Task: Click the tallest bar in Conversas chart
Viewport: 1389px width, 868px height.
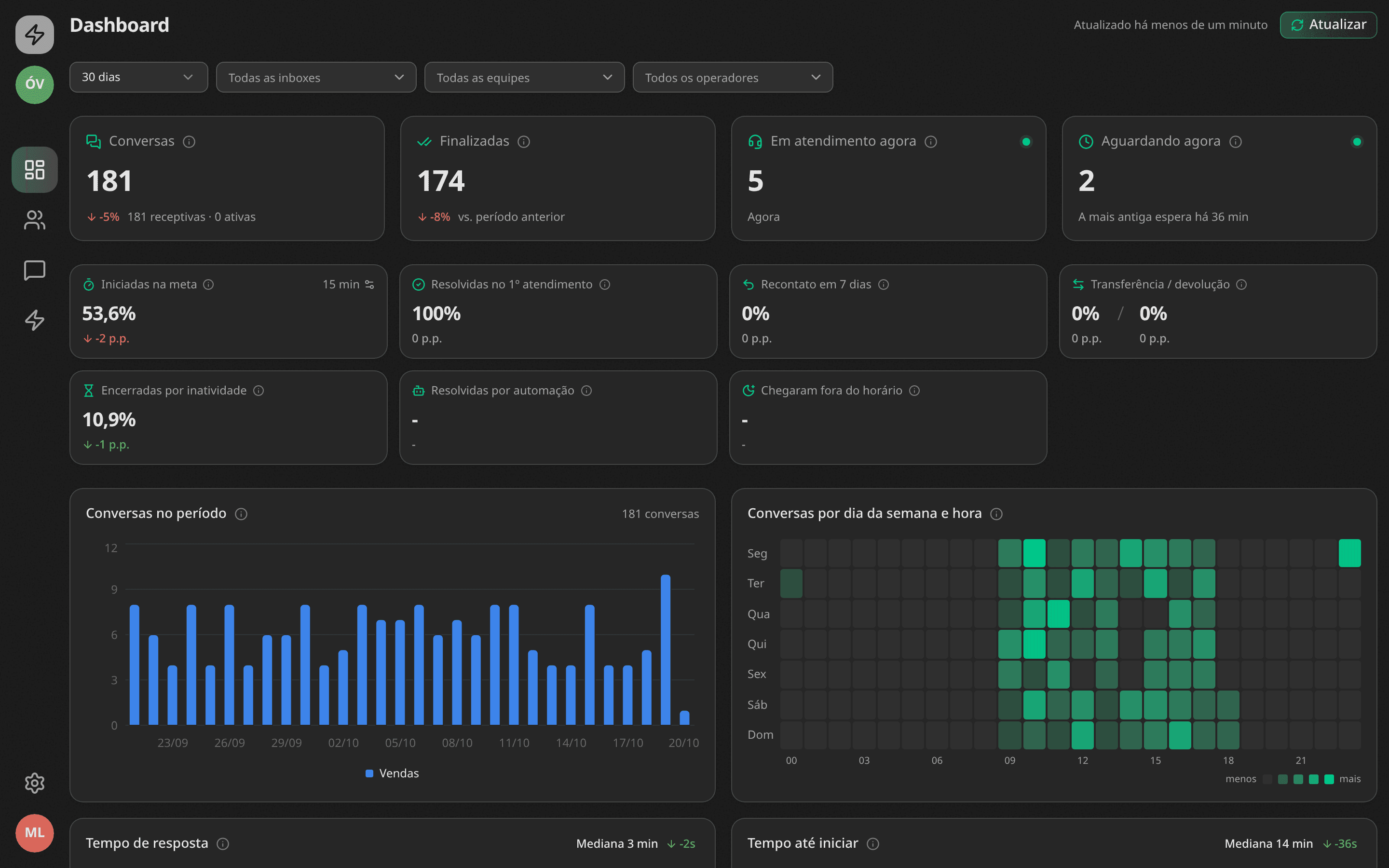Action: click(665, 650)
